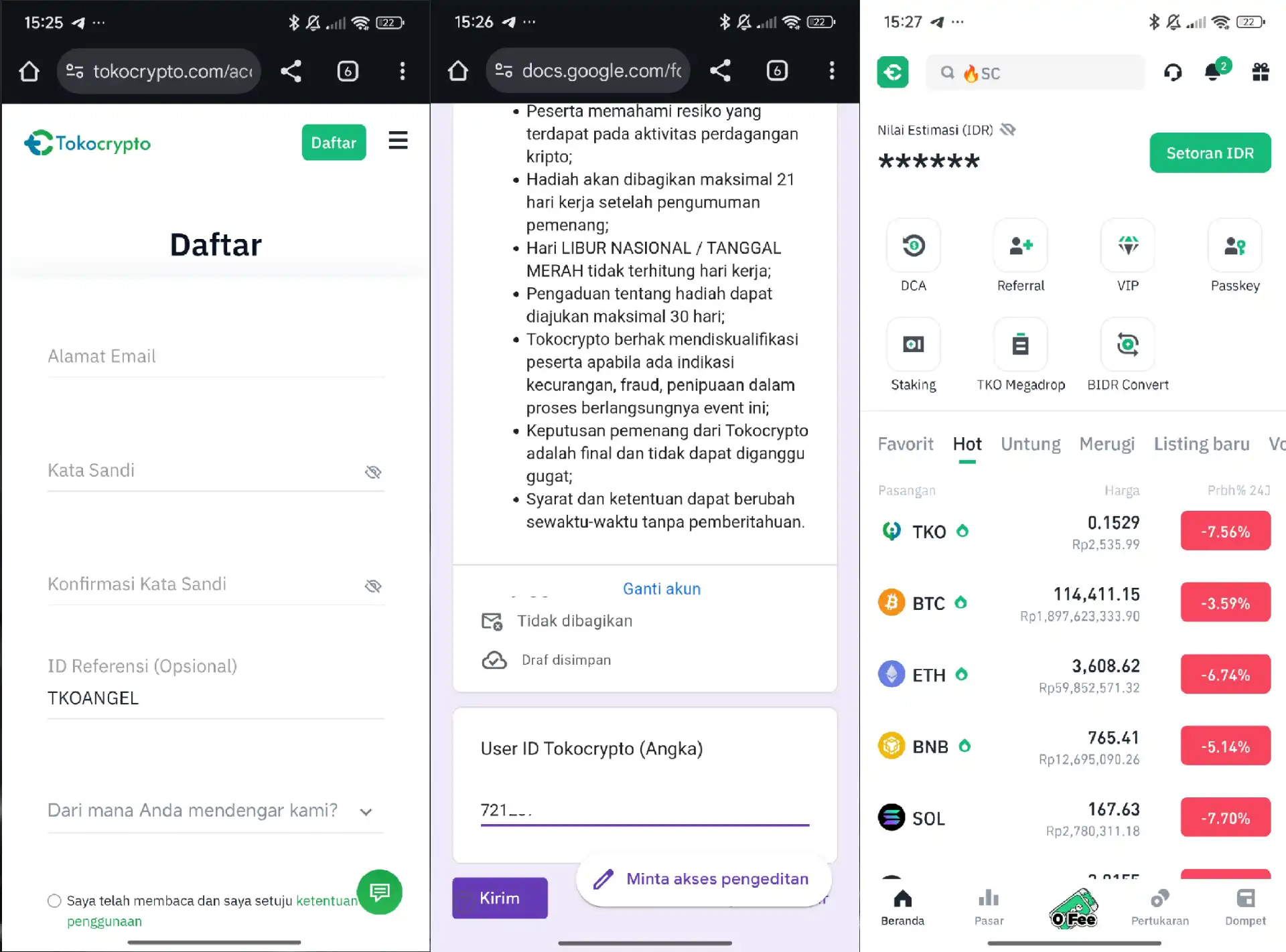Open the BIDR Convert icon
The image size is (1286, 952).
pos(1128,345)
